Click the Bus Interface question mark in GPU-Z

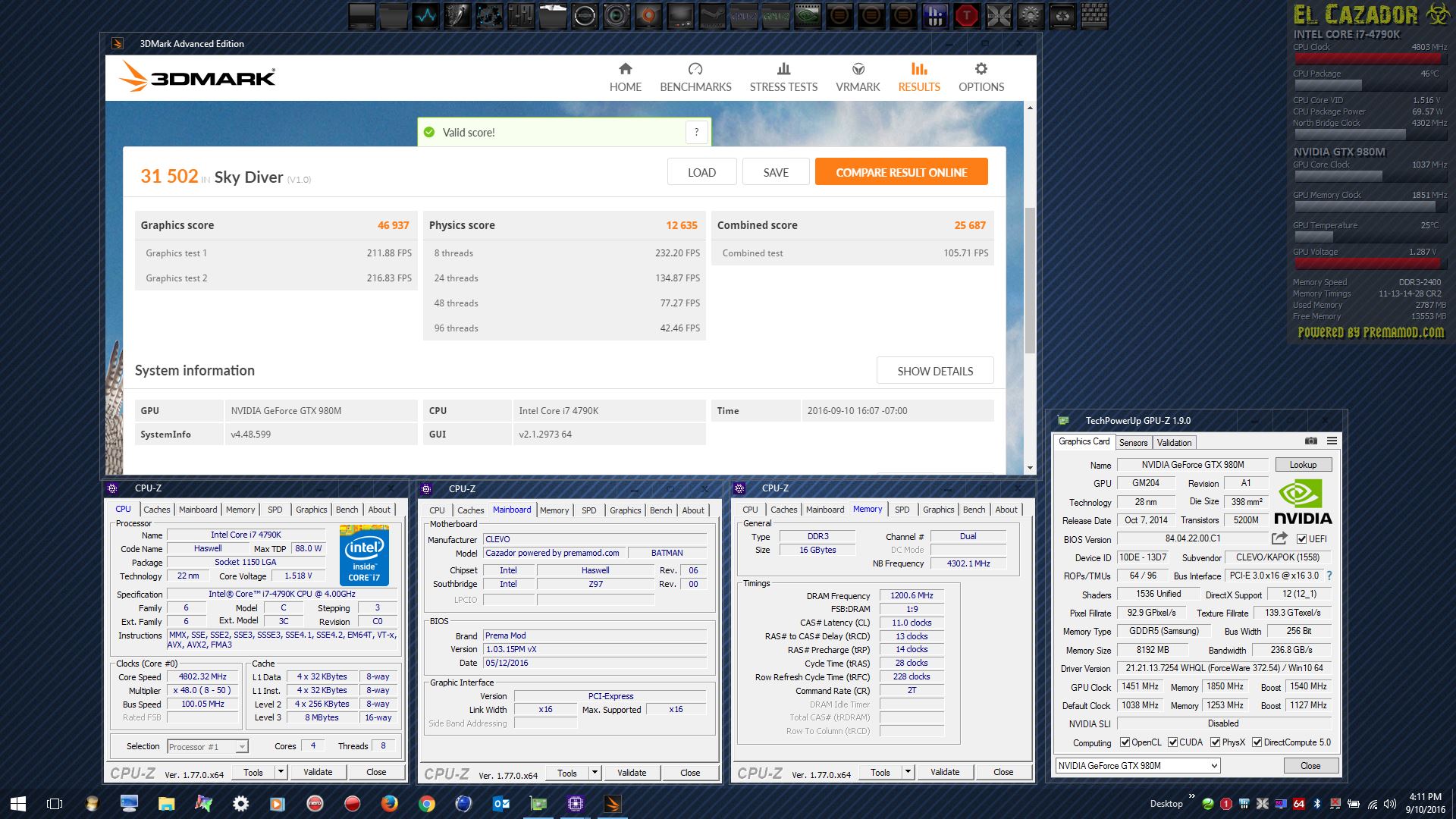pyautogui.click(x=1329, y=576)
